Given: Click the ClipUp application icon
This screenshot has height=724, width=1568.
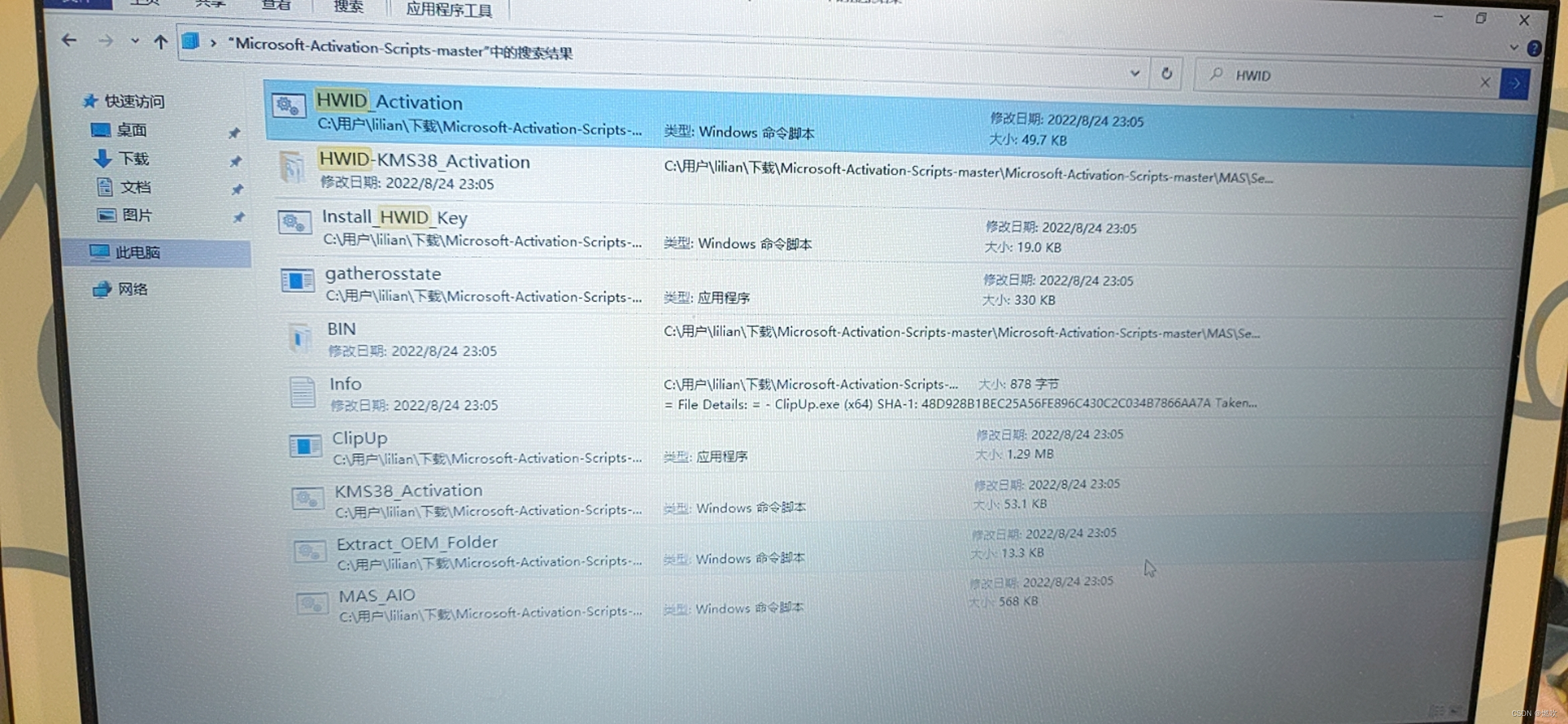Looking at the screenshot, I should pos(305,446).
